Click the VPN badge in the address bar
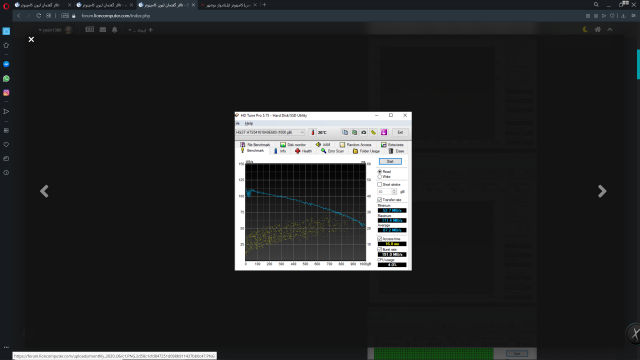 pyautogui.click(x=65, y=16)
